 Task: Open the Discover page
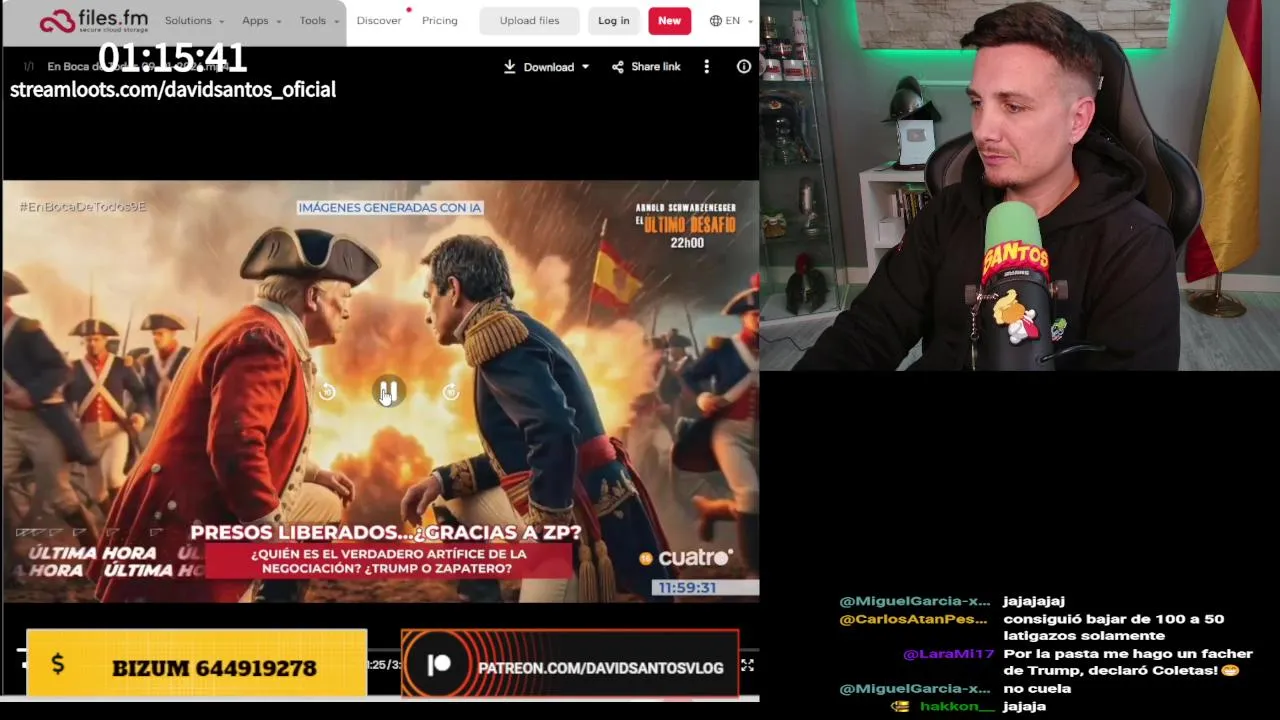coord(379,20)
